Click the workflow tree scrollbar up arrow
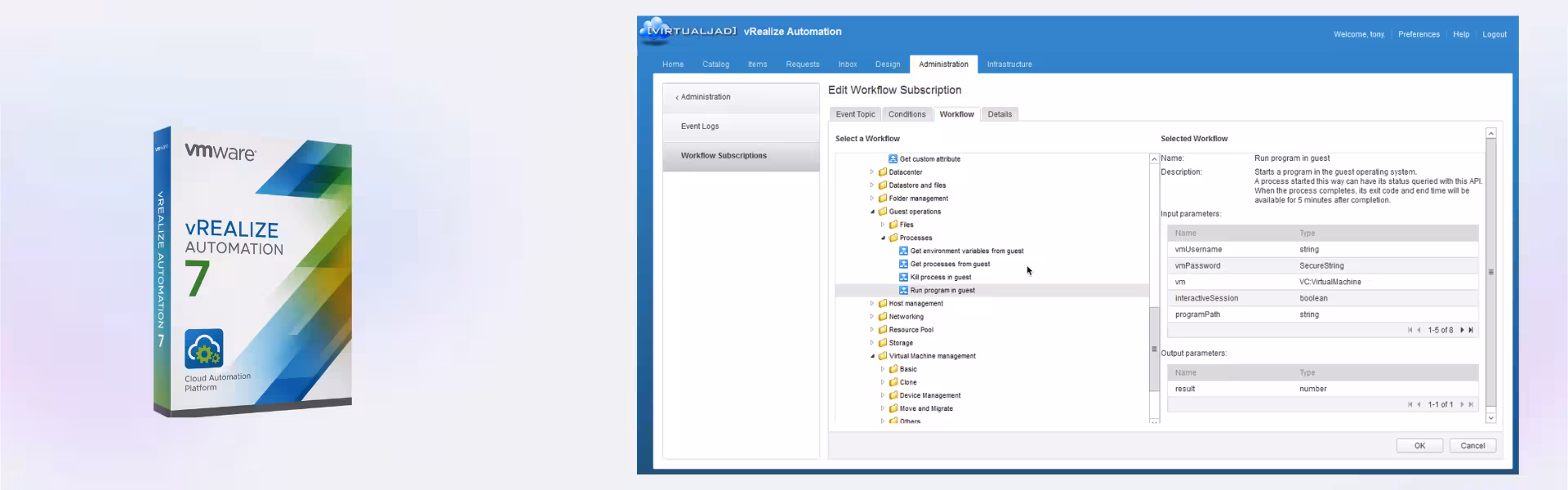Viewport: 1568px width, 490px height. (x=1154, y=159)
